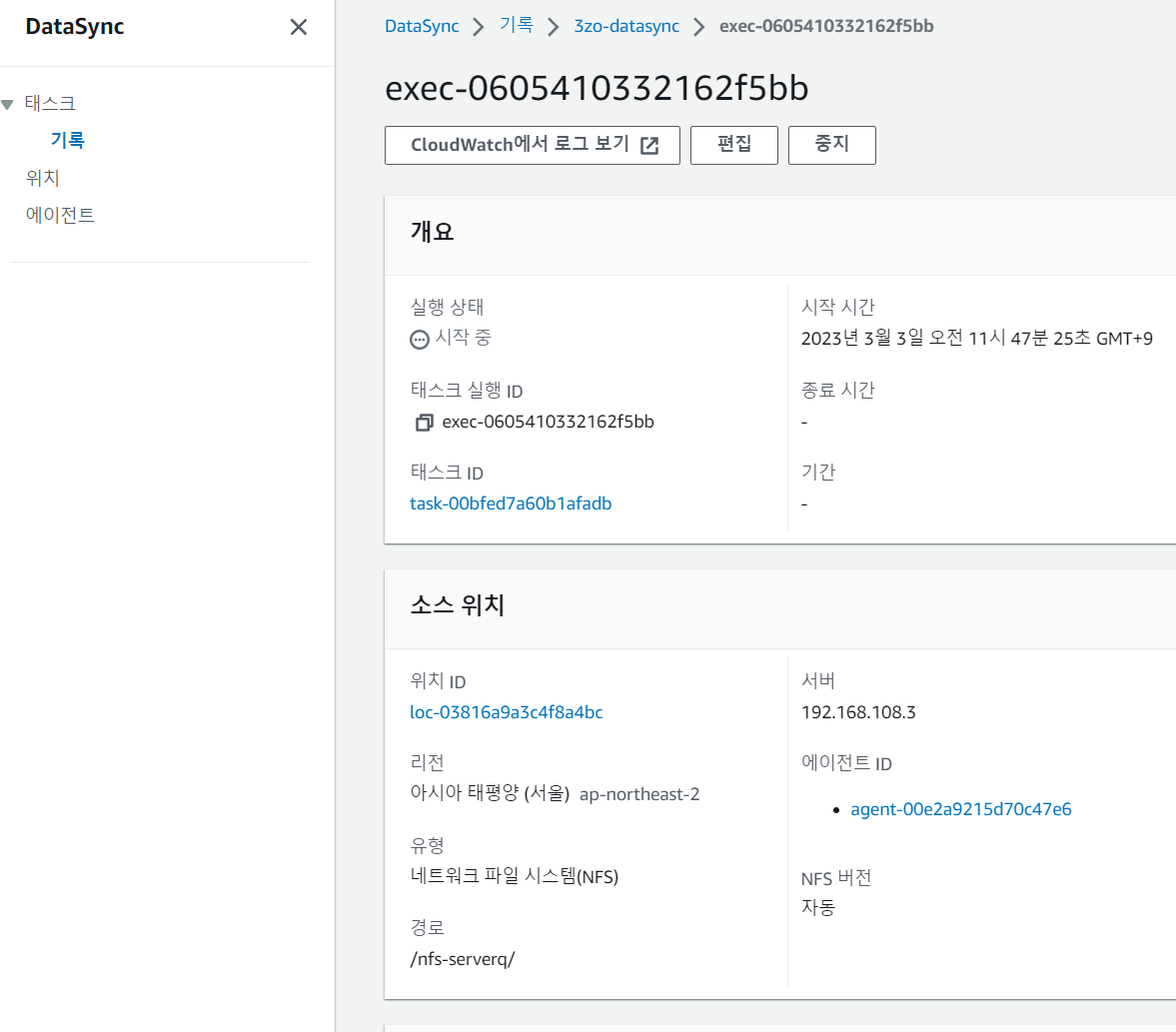This screenshot has height=1032, width=1176.
Task: Click the path value /nfs-serverq/
Action: point(462,958)
